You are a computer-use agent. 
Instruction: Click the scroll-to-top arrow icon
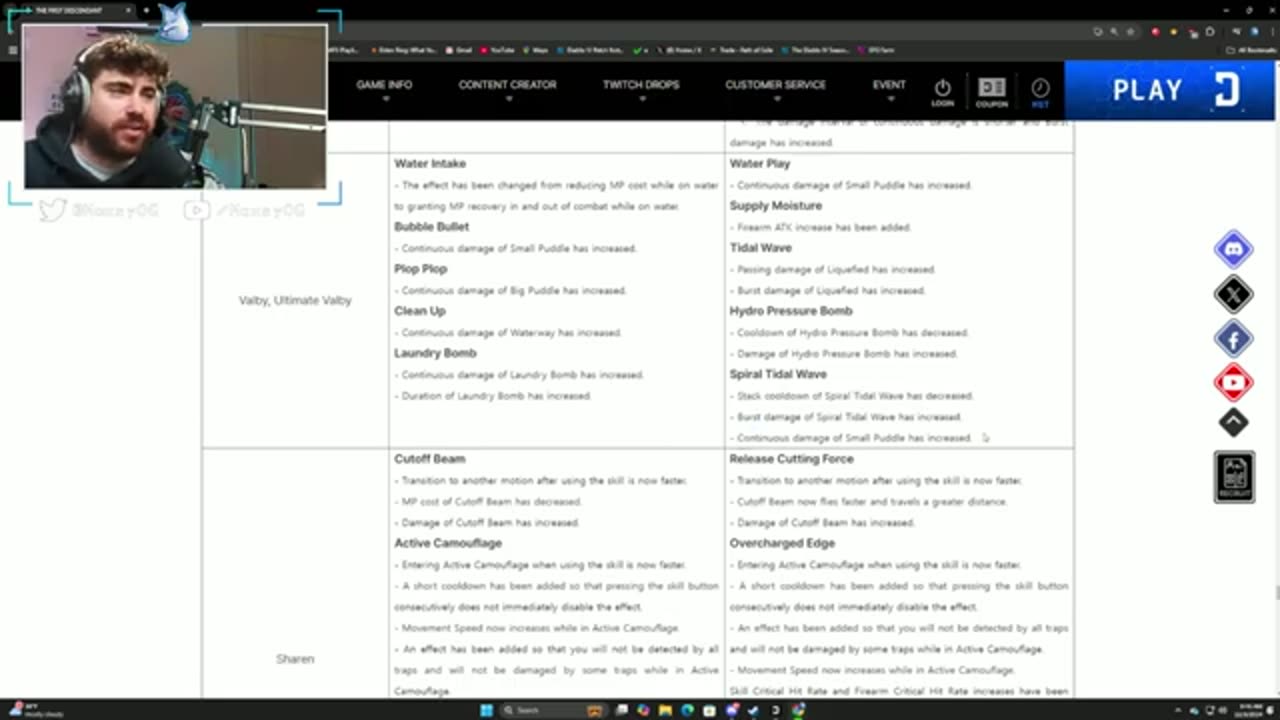click(1233, 423)
